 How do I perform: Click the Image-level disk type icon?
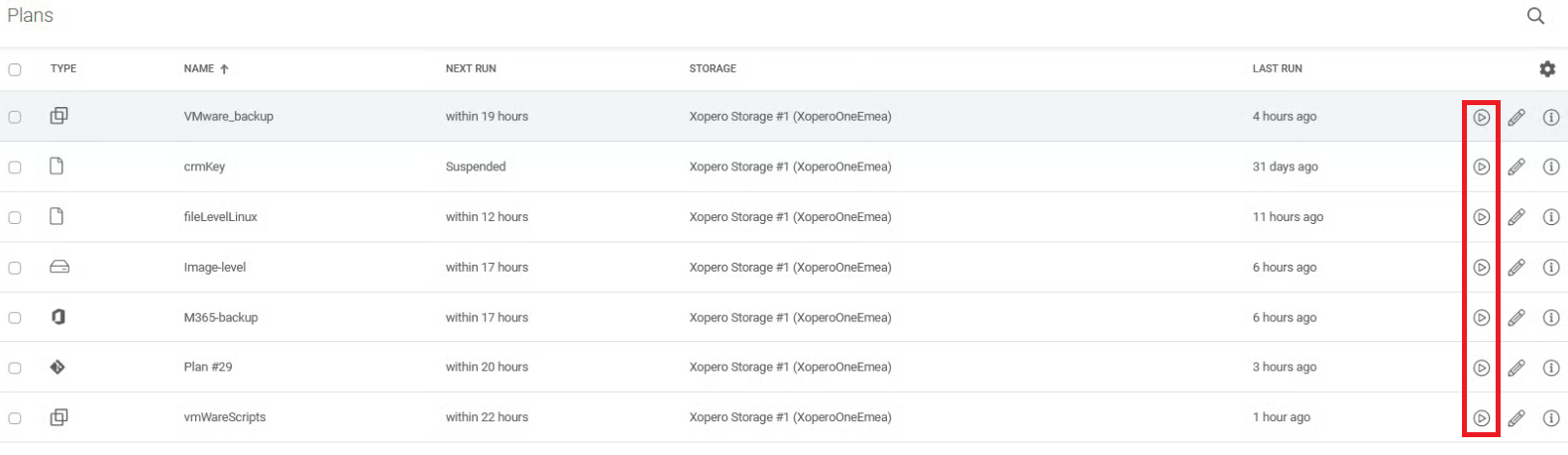click(59, 267)
